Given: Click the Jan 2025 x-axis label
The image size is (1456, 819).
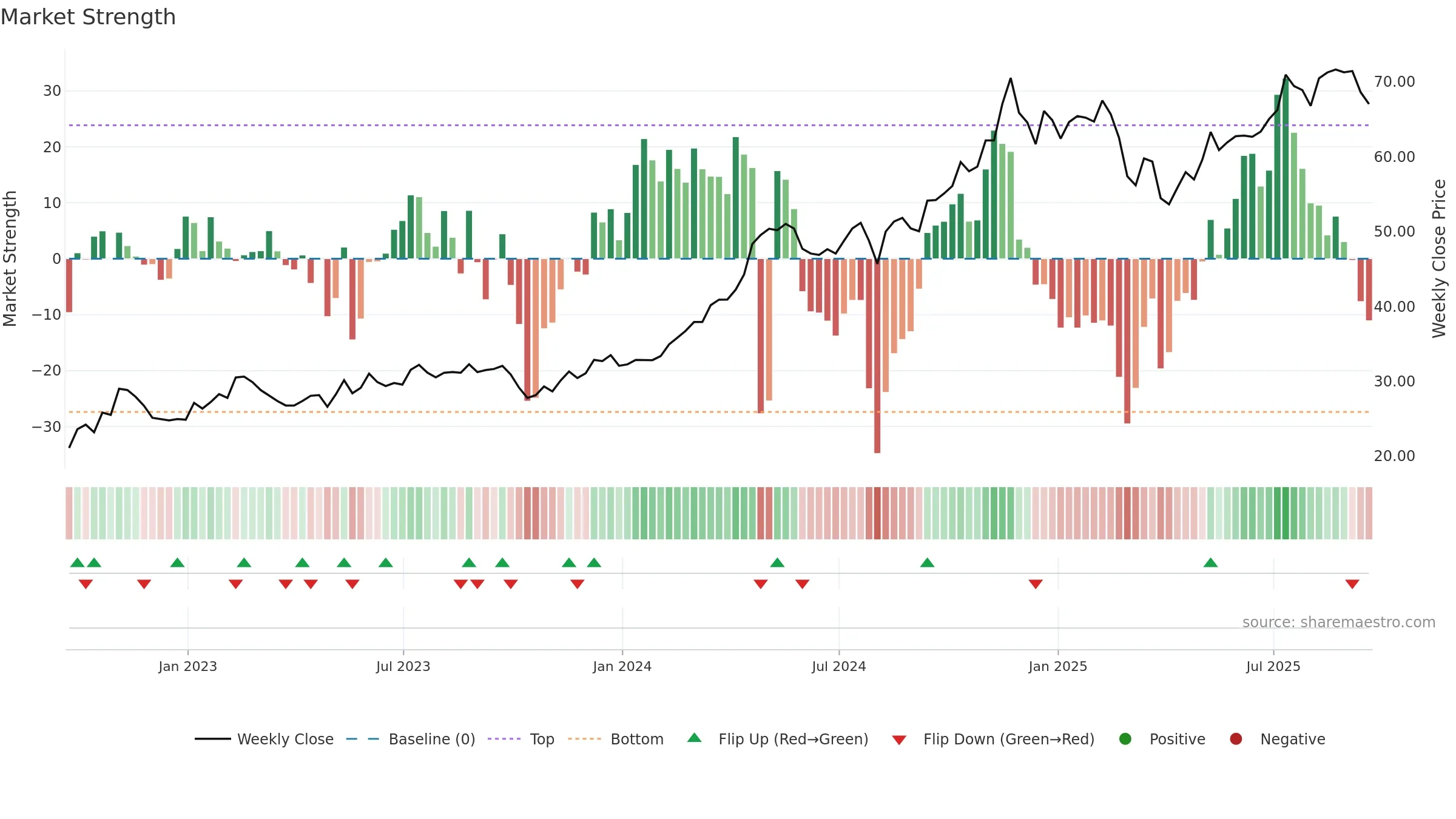Looking at the screenshot, I should click(1058, 666).
